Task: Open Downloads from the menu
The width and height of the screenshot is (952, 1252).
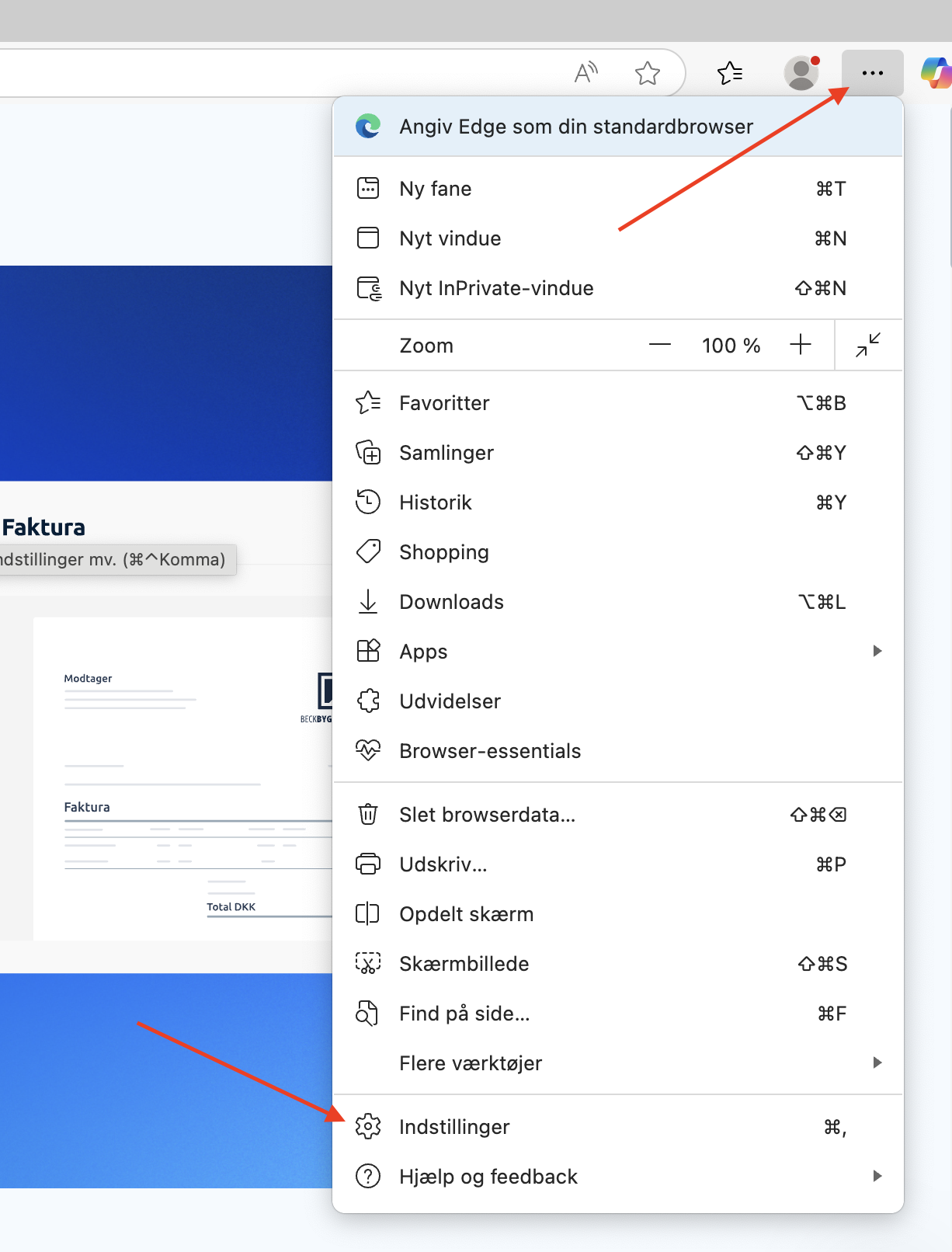Action: tap(618, 601)
